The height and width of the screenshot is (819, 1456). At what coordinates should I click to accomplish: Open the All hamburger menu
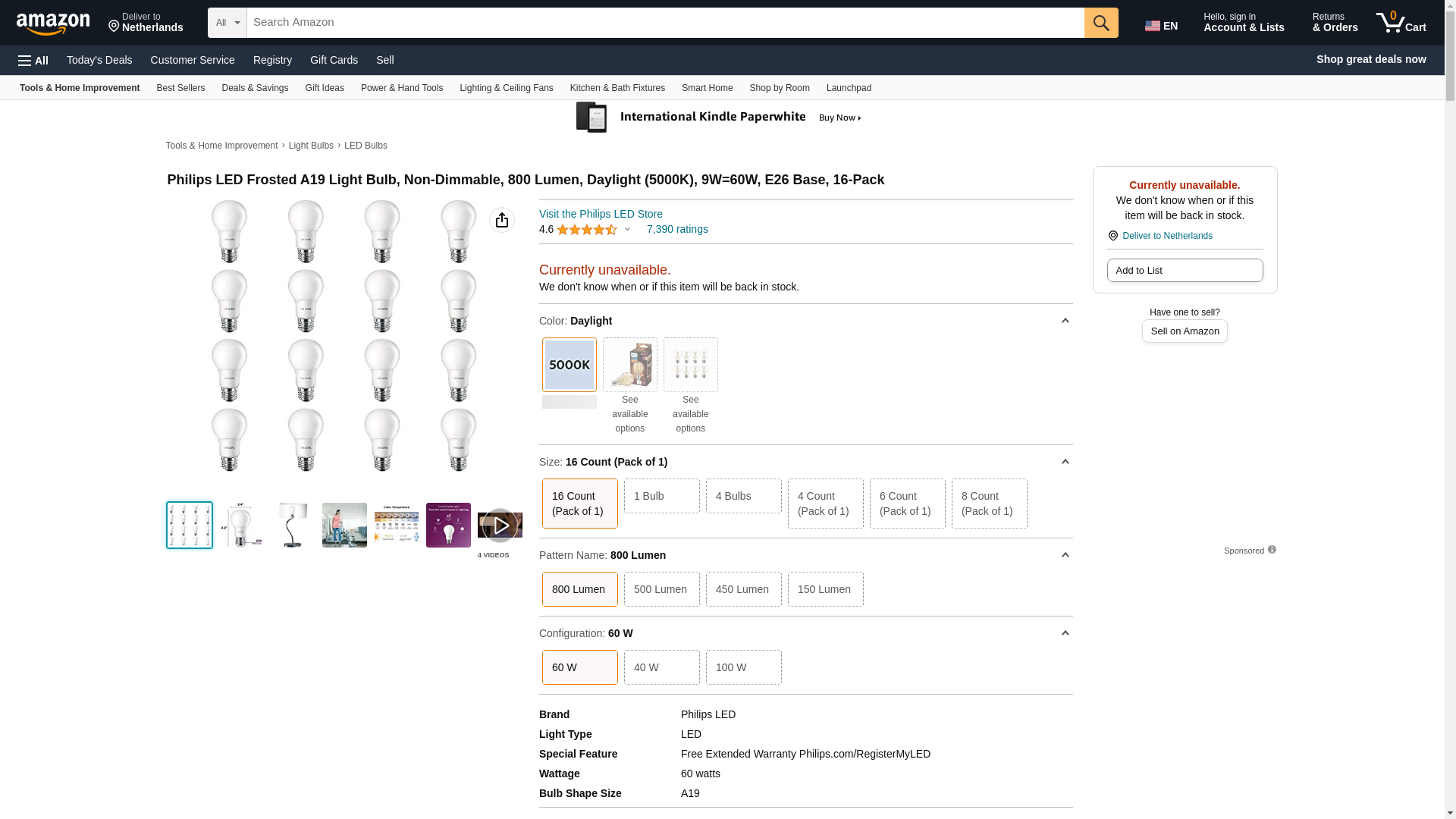click(x=33, y=61)
